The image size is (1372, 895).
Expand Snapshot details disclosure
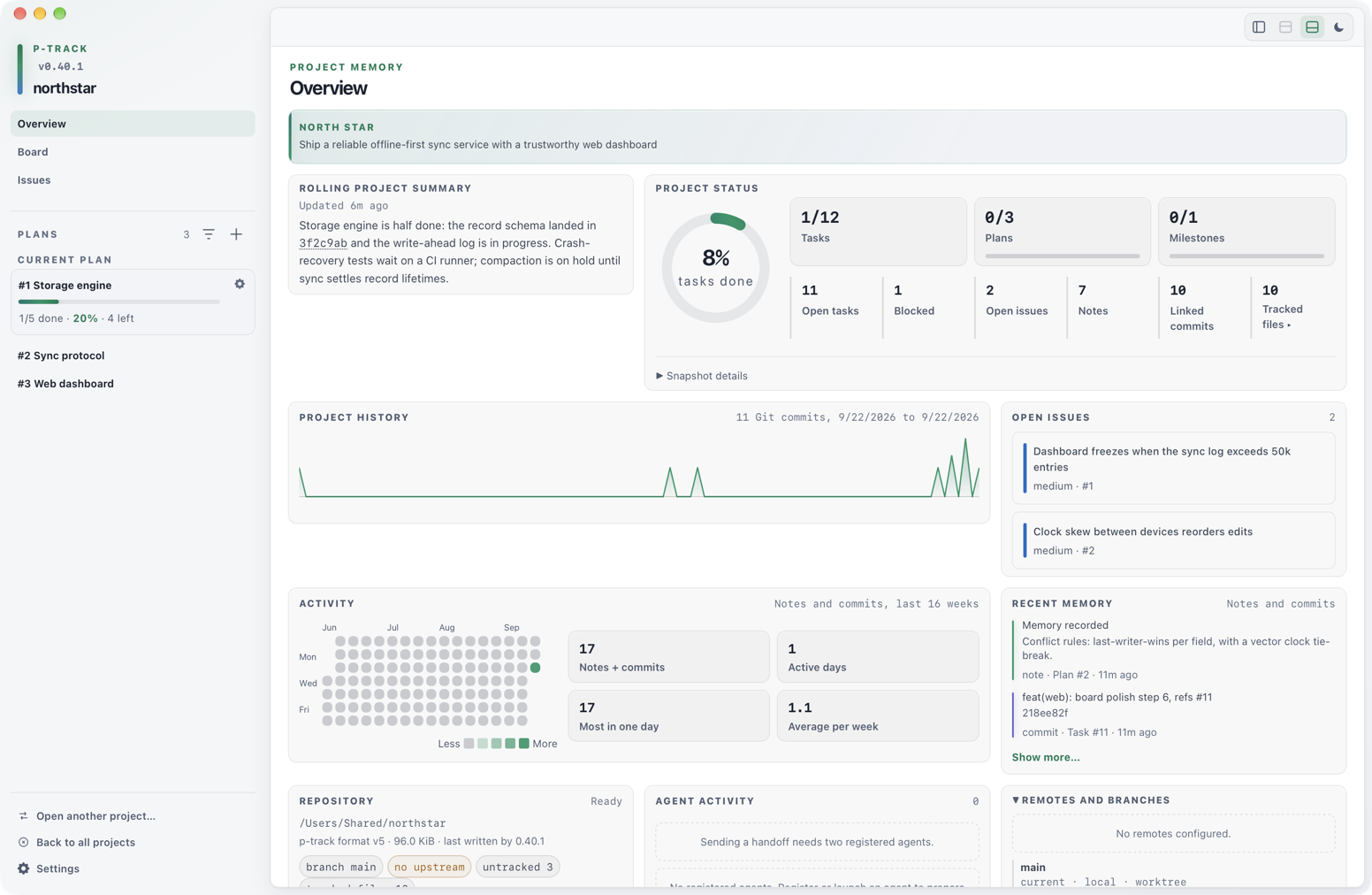pos(702,376)
